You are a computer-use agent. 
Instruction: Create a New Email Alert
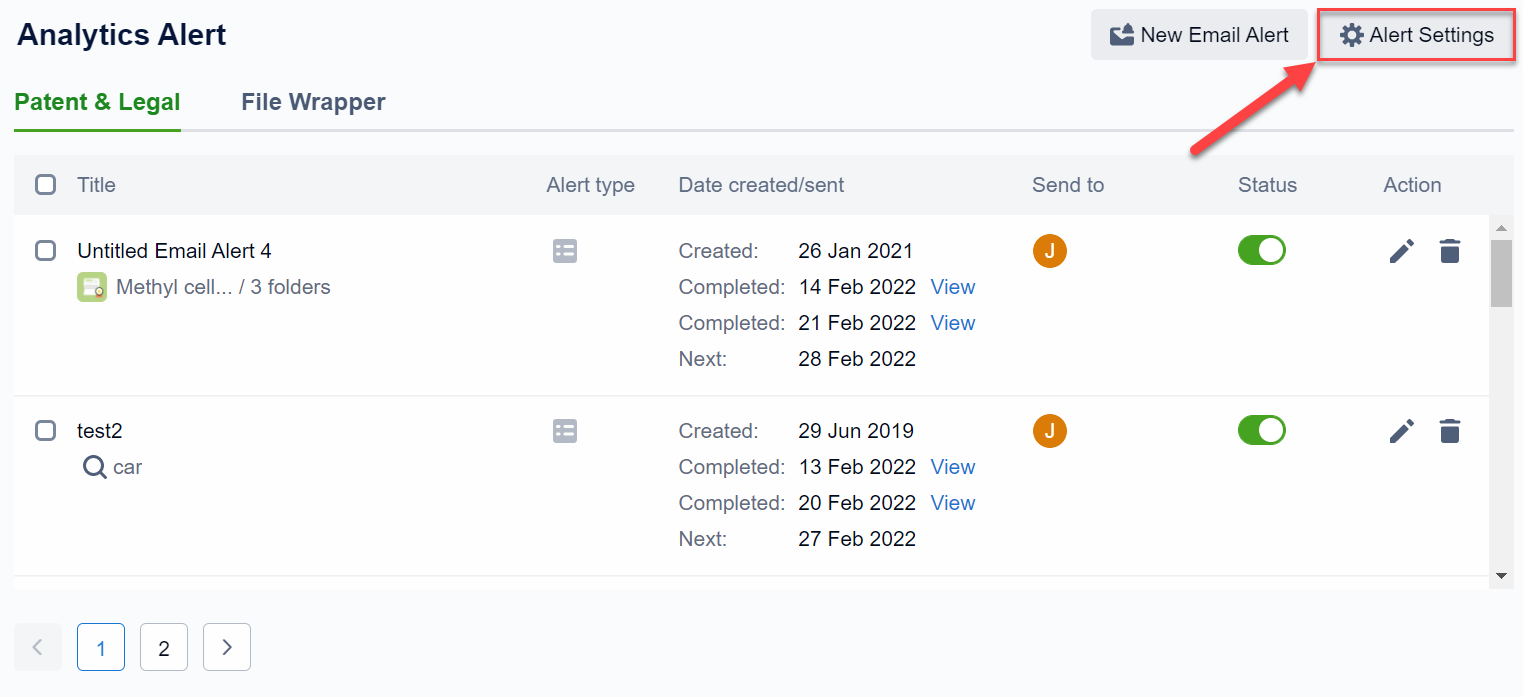(1198, 35)
